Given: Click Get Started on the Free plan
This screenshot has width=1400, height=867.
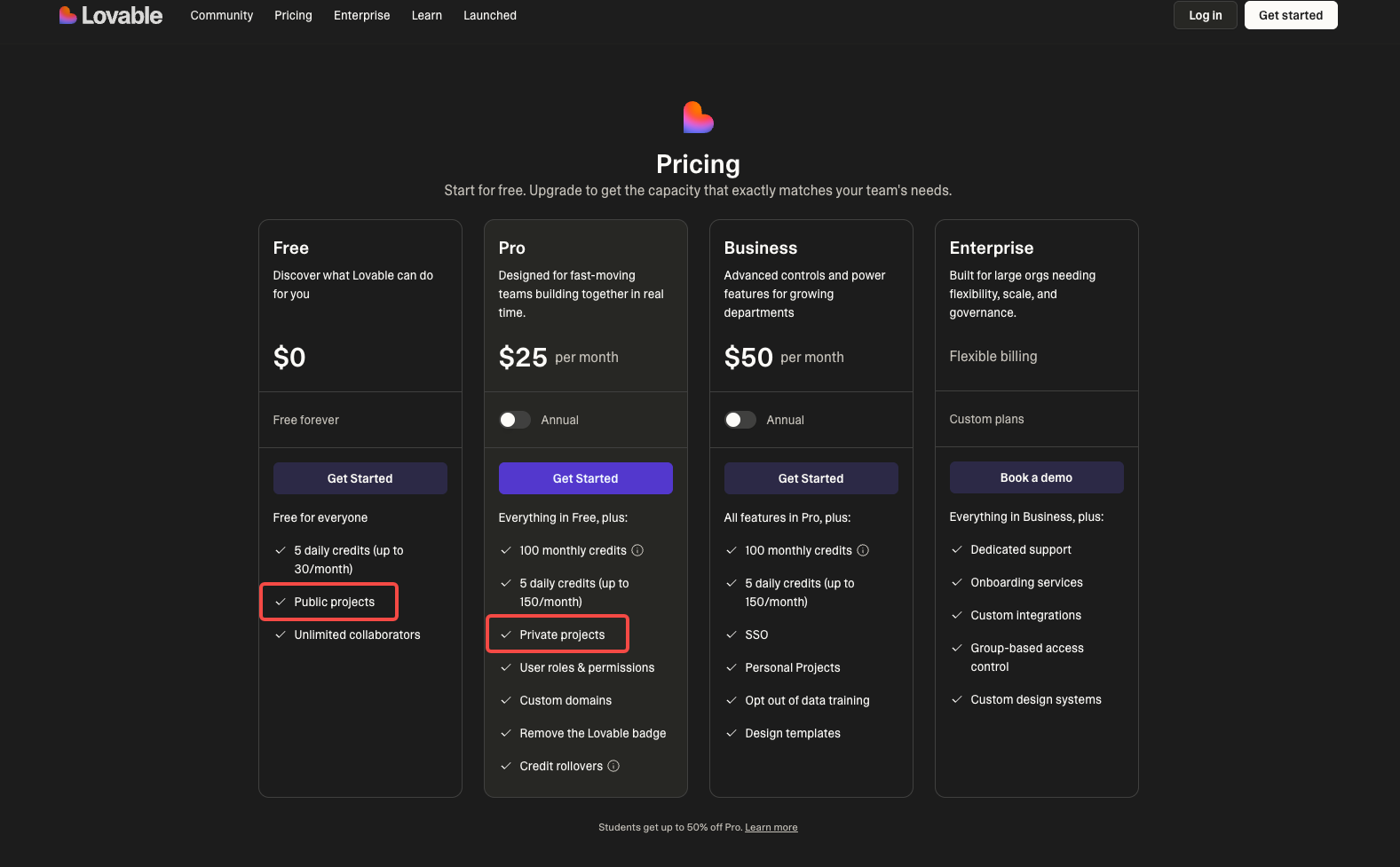Looking at the screenshot, I should pyautogui.click(x=360, y=478).
